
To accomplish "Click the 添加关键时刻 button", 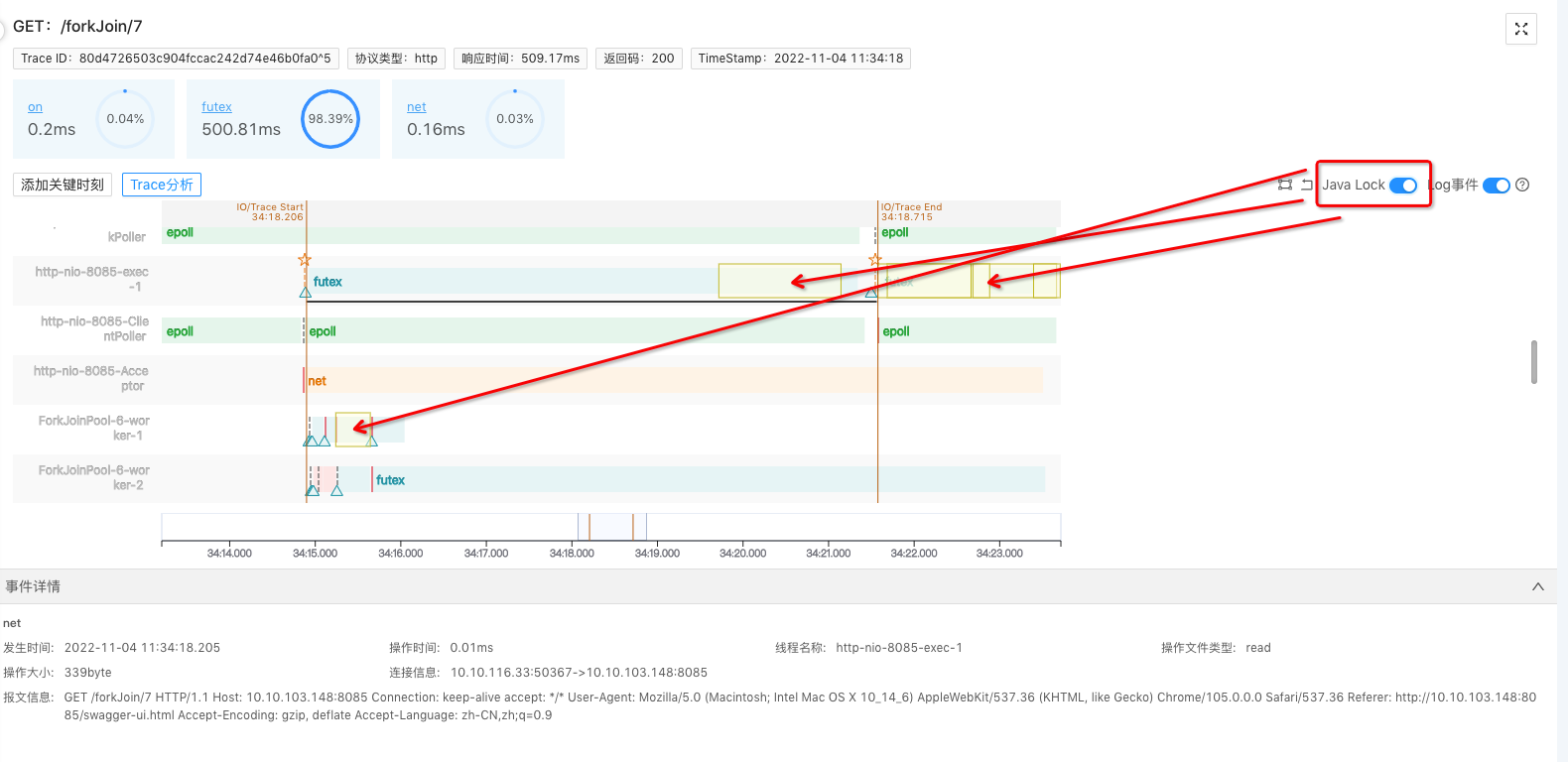I will point(63,185).
